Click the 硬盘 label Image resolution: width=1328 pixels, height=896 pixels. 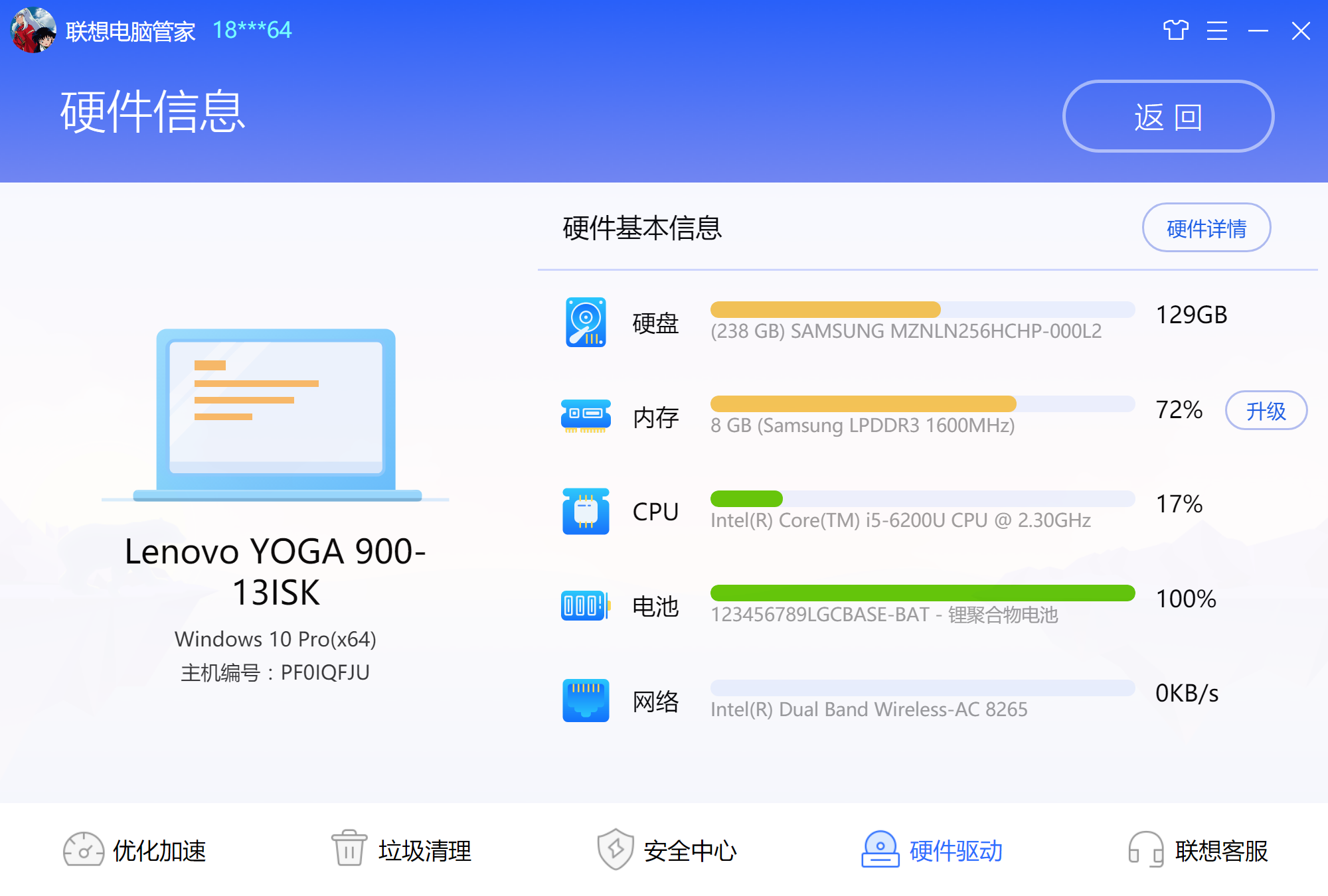pyautogui.click(x=655, y=323)
